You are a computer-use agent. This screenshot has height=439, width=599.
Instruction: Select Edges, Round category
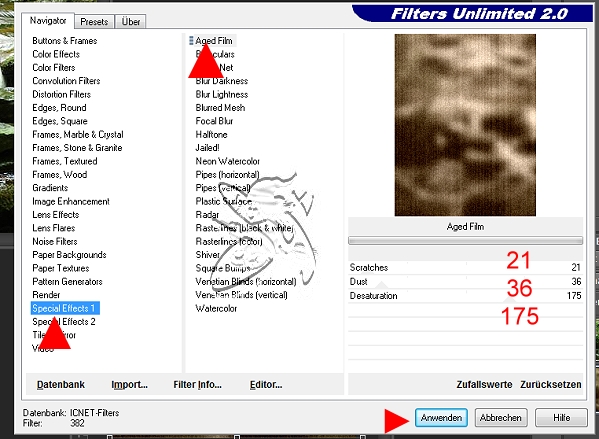59,107
